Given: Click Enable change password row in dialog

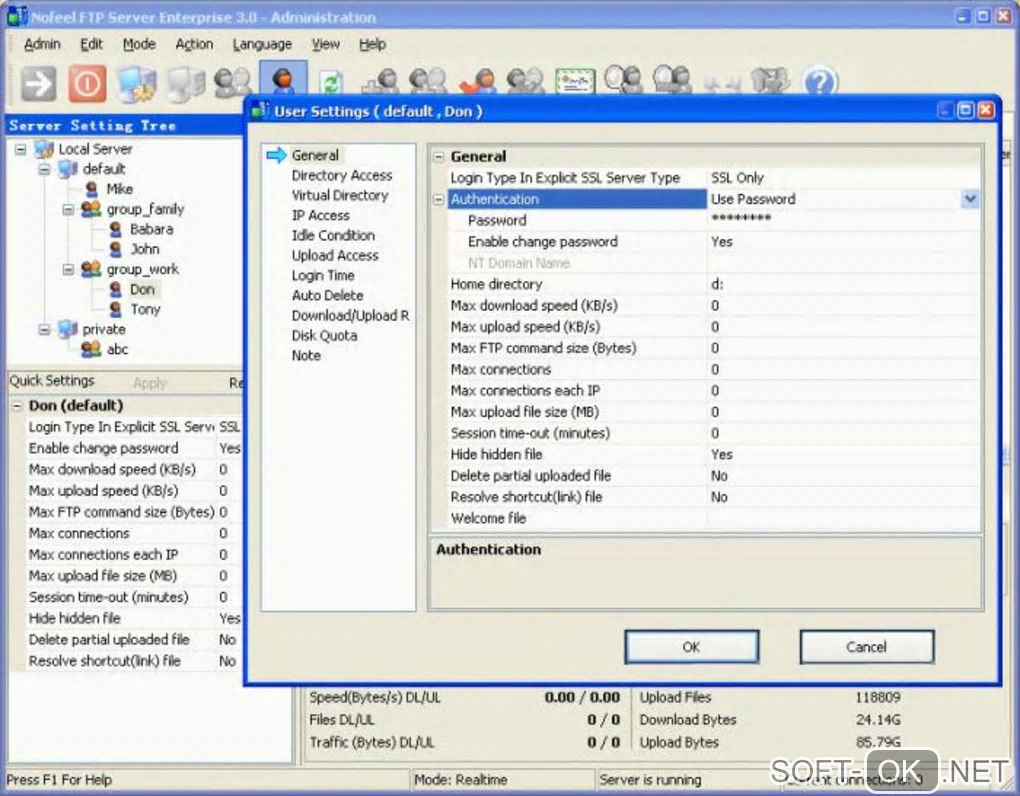Looking at the screenshot, I should point(713,242).
